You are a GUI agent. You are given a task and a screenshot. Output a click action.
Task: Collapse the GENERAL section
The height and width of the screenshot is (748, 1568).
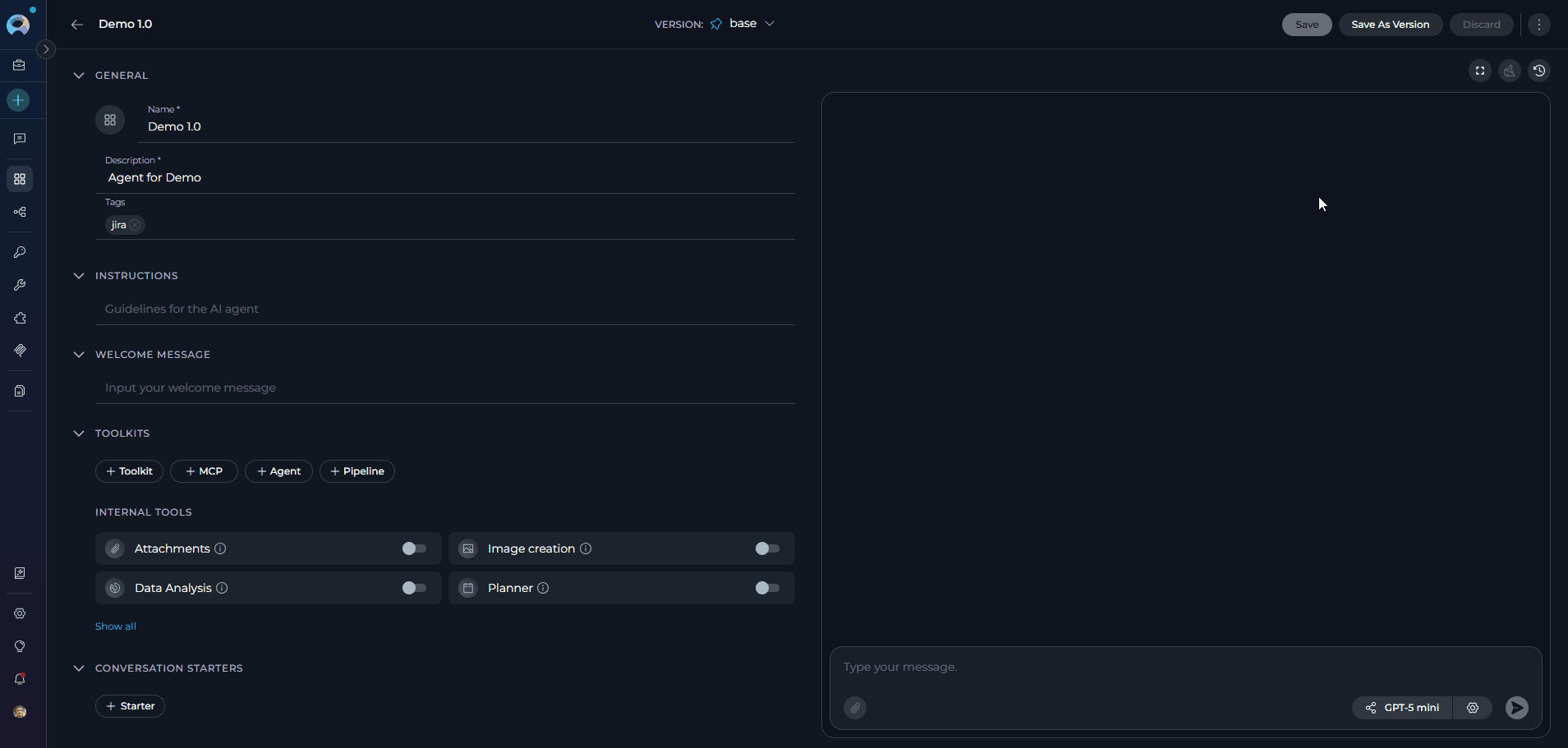pyautogui.click(x=79, y=76)
